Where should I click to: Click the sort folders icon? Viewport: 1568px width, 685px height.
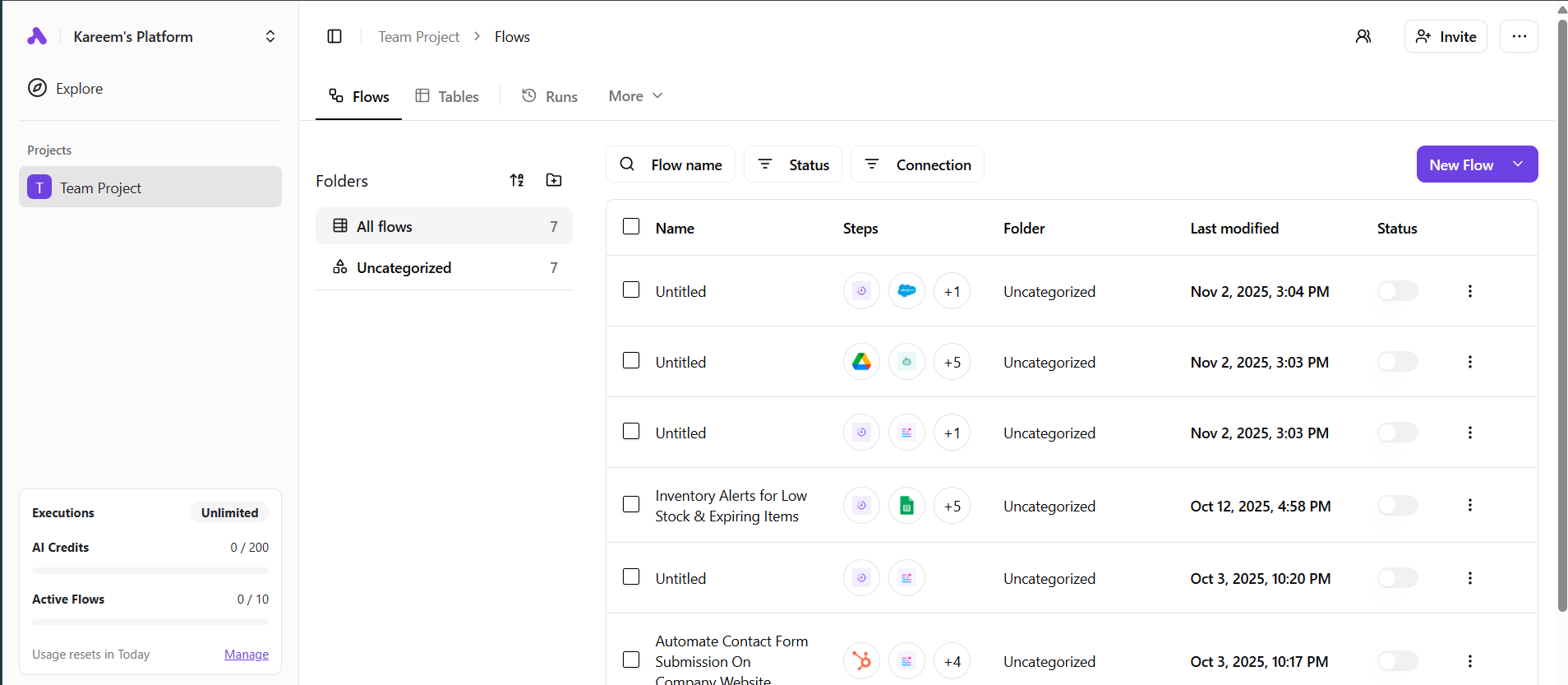(517, 180)
